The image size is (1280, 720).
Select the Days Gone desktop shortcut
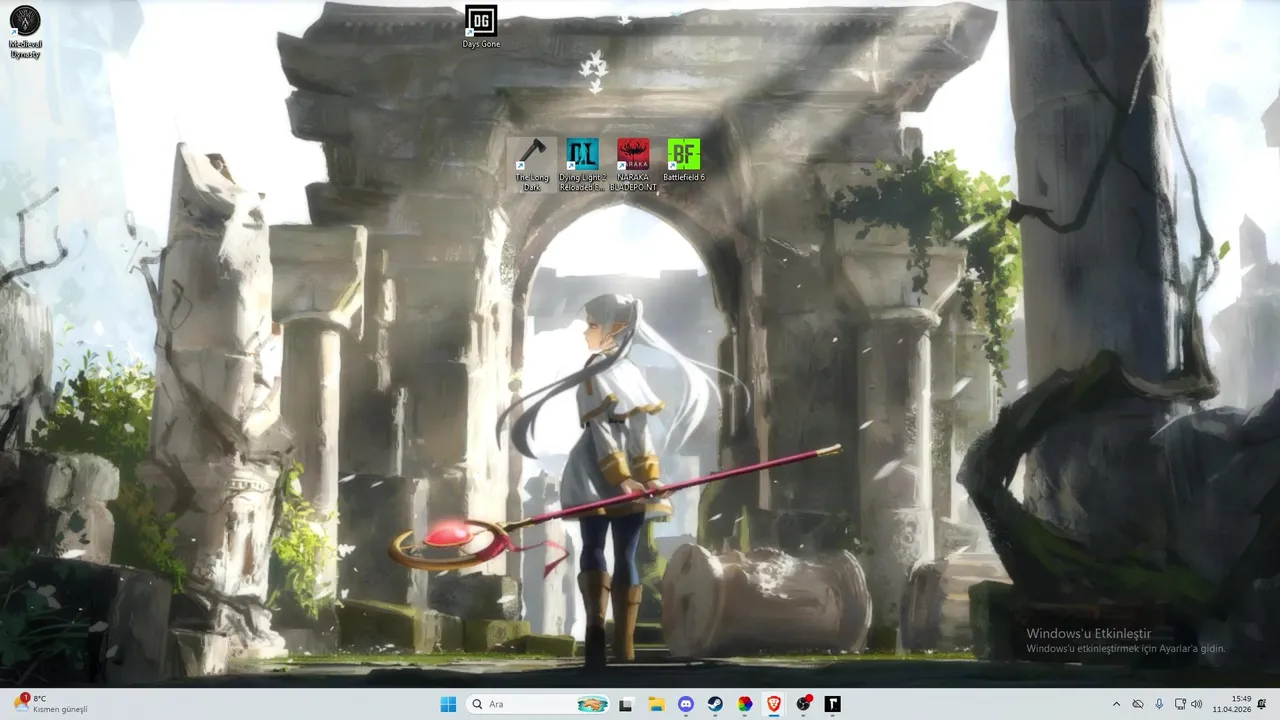coord(481,27)
